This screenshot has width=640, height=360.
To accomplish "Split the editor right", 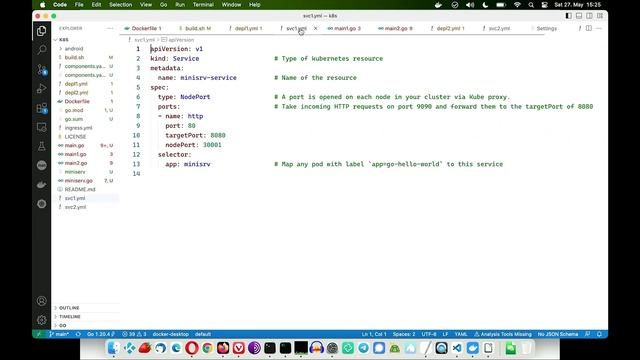I will pos(589,28).
